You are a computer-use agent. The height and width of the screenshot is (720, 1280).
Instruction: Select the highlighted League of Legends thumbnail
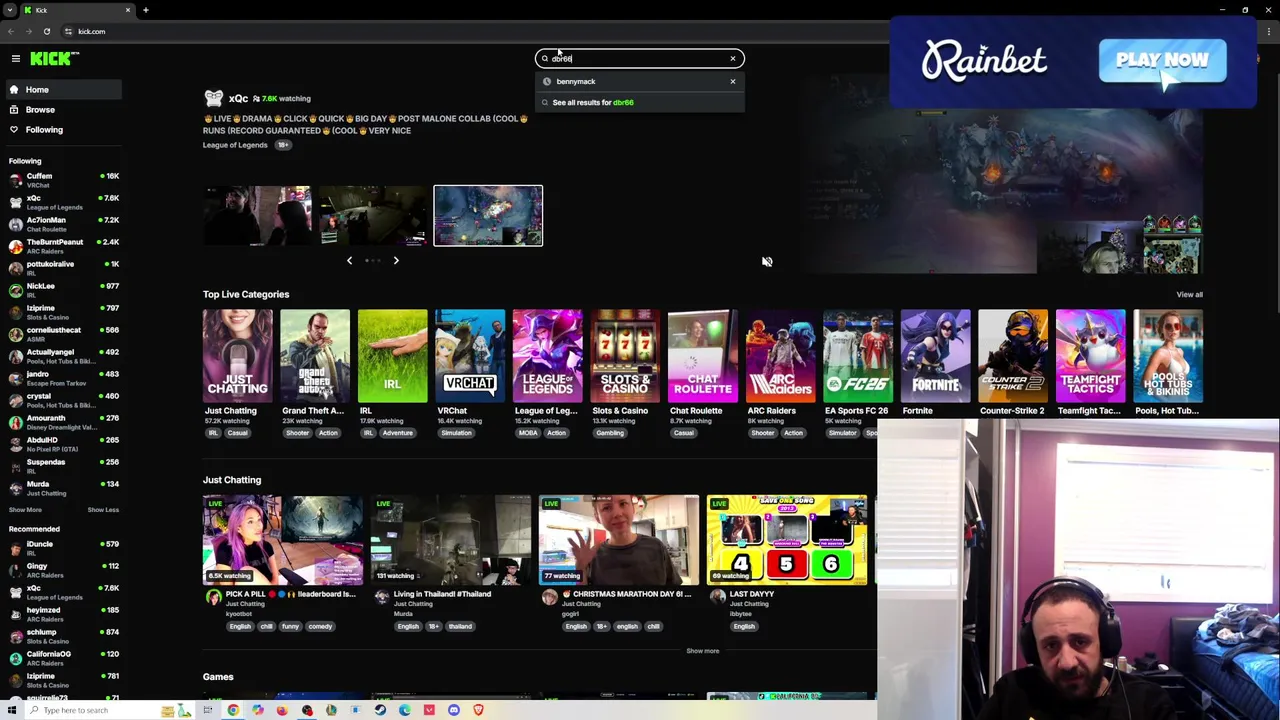click(488, 215)
